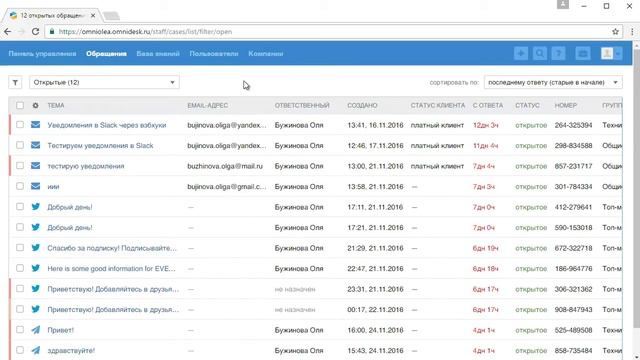Click case number '858-735484'

coord(573,351)
